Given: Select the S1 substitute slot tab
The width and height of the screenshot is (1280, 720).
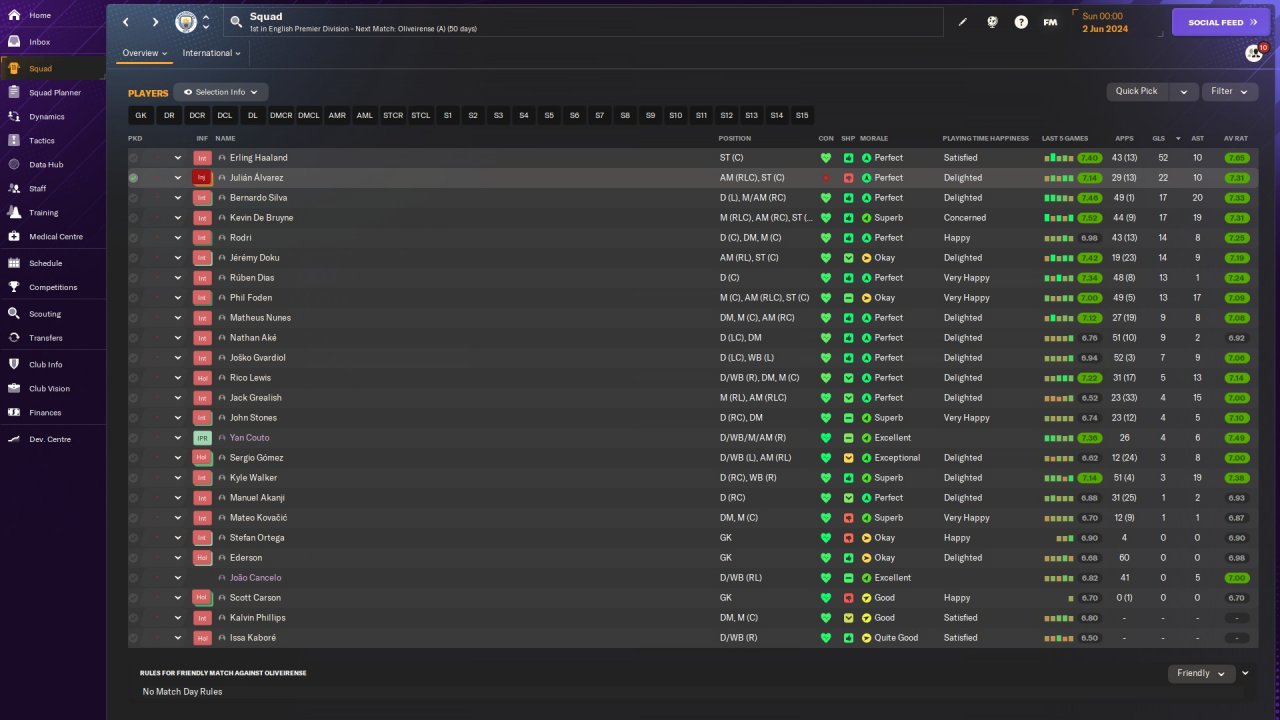Looking at the screenshot, I should click(448, 116).
